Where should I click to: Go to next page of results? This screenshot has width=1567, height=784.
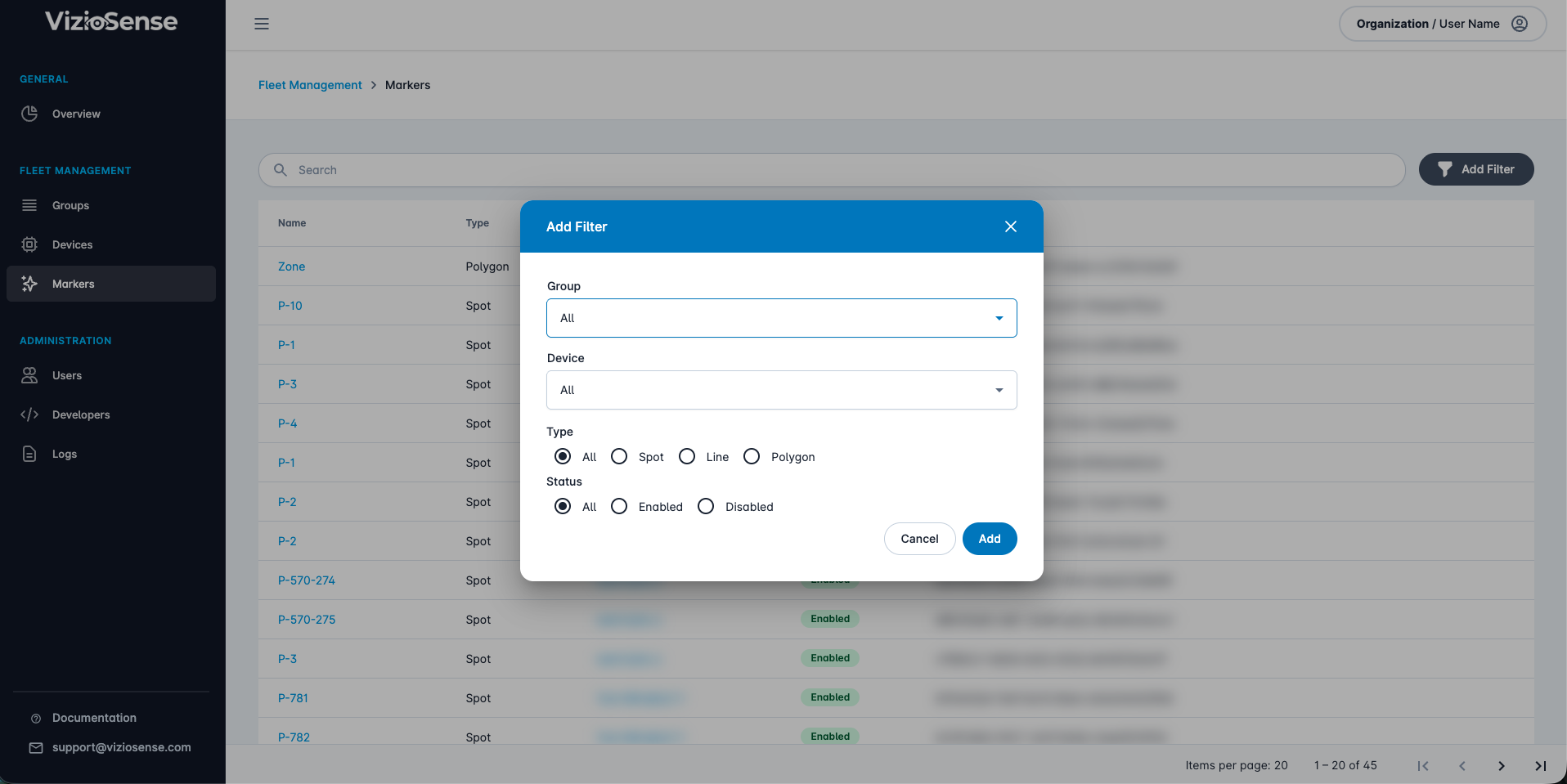click(1502, 766)
